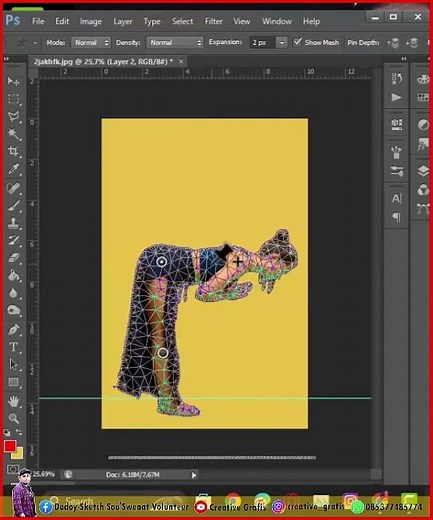433x520 pixels.
Task: Open the Character panel icon
Action: tap(396, 198)
